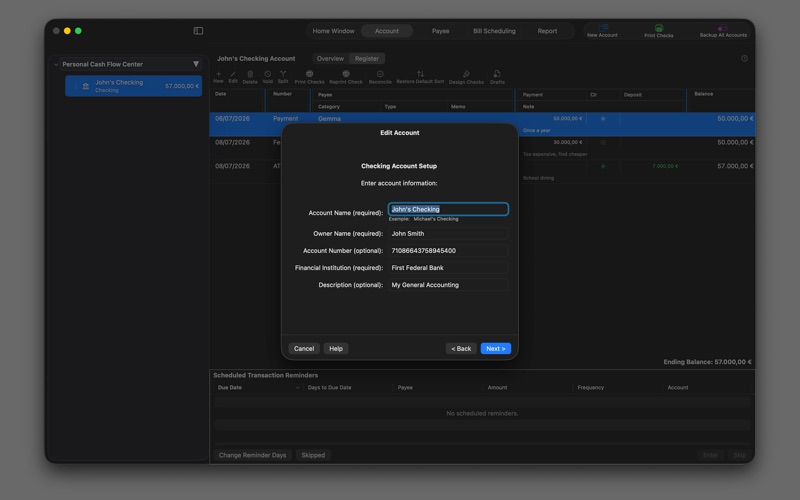Click the Next > button

(x=495, y=348)
